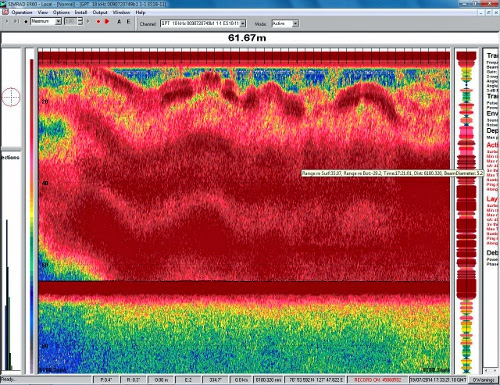Click the Warnings button in status bar
Image resolution: width=500 pixels, height=385 pixels.
pyautogui.click(x=484, y=380)
